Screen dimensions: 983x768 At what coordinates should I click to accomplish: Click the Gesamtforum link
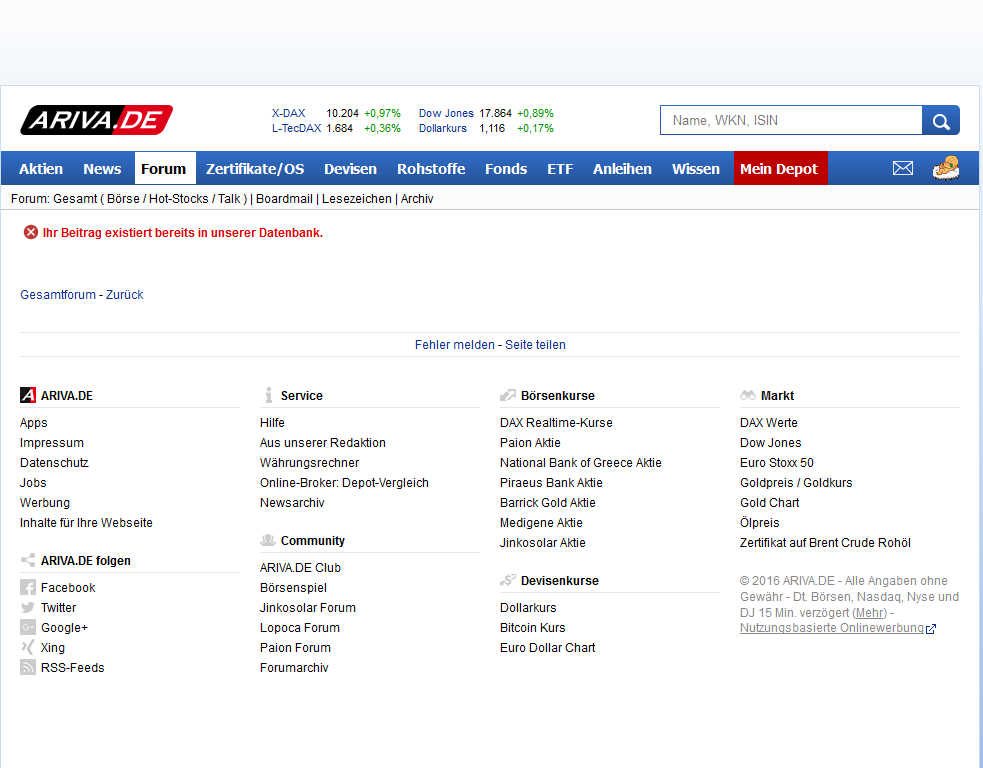(x=58, y=295)
